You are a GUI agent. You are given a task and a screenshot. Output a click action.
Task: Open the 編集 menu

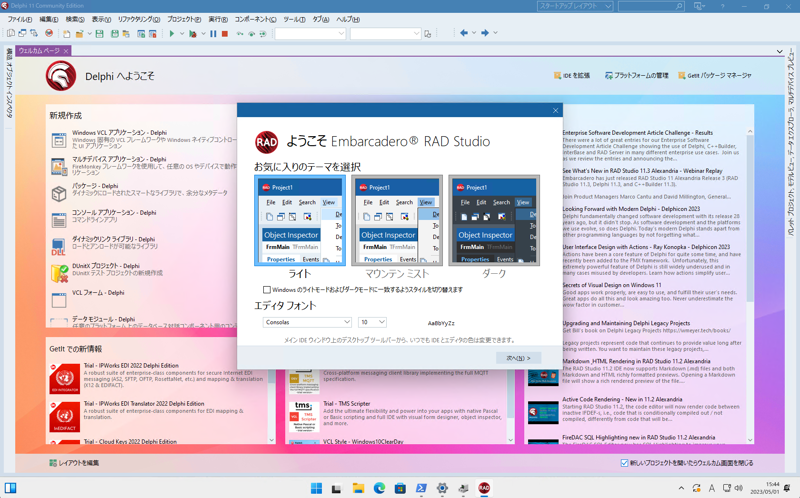pyautogui.click(x=48, y=19)
